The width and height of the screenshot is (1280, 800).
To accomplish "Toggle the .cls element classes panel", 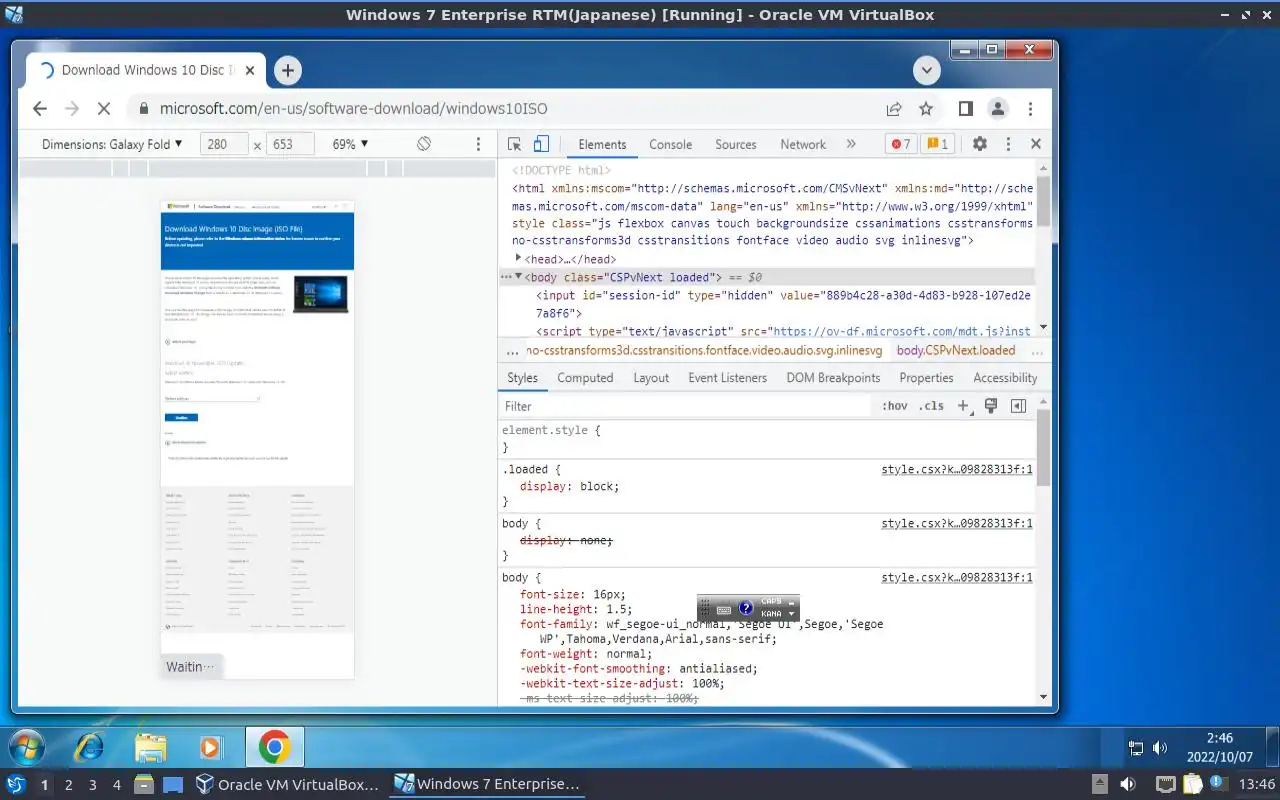I will point(931,406).
